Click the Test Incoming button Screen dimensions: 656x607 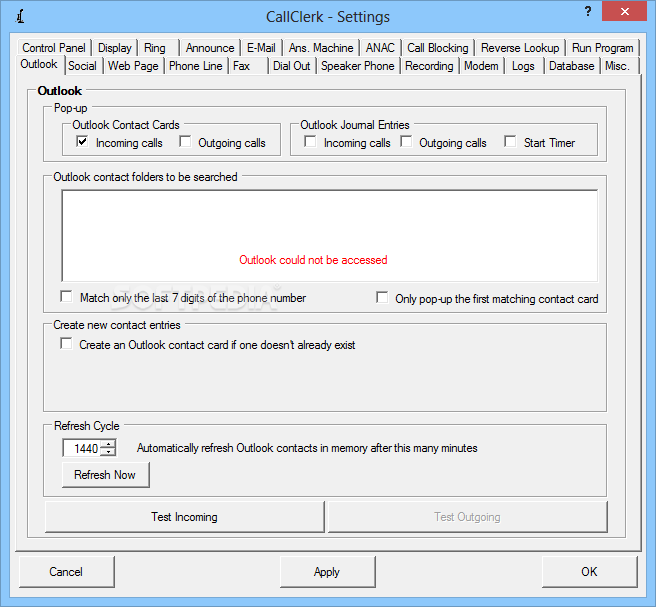point(184,517)
